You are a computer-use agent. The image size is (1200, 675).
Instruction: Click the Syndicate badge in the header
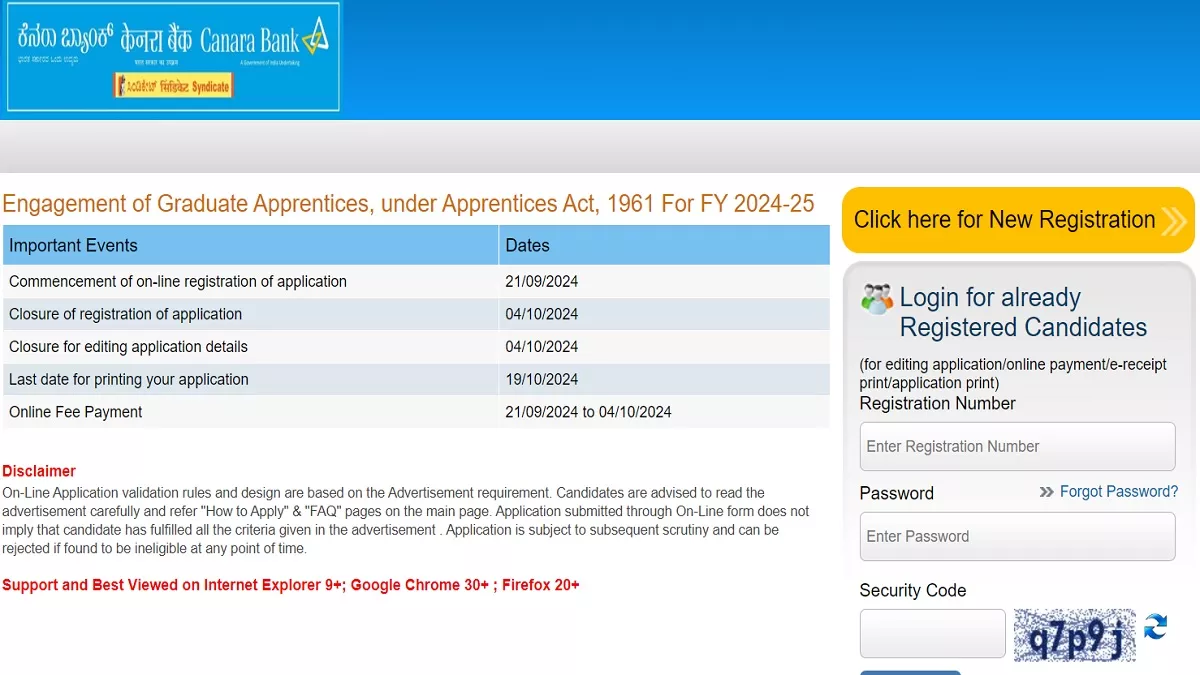[x=172, y=86]
